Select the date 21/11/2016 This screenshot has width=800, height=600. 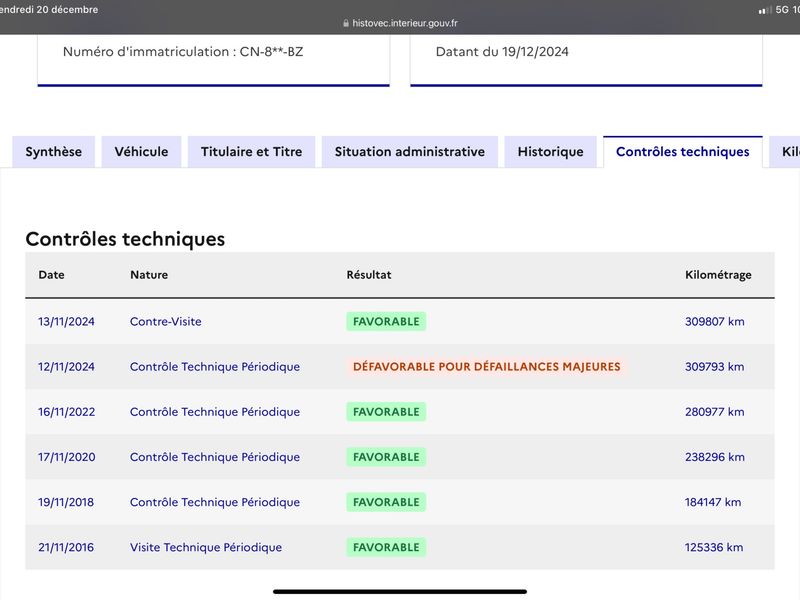coord(66,547)
